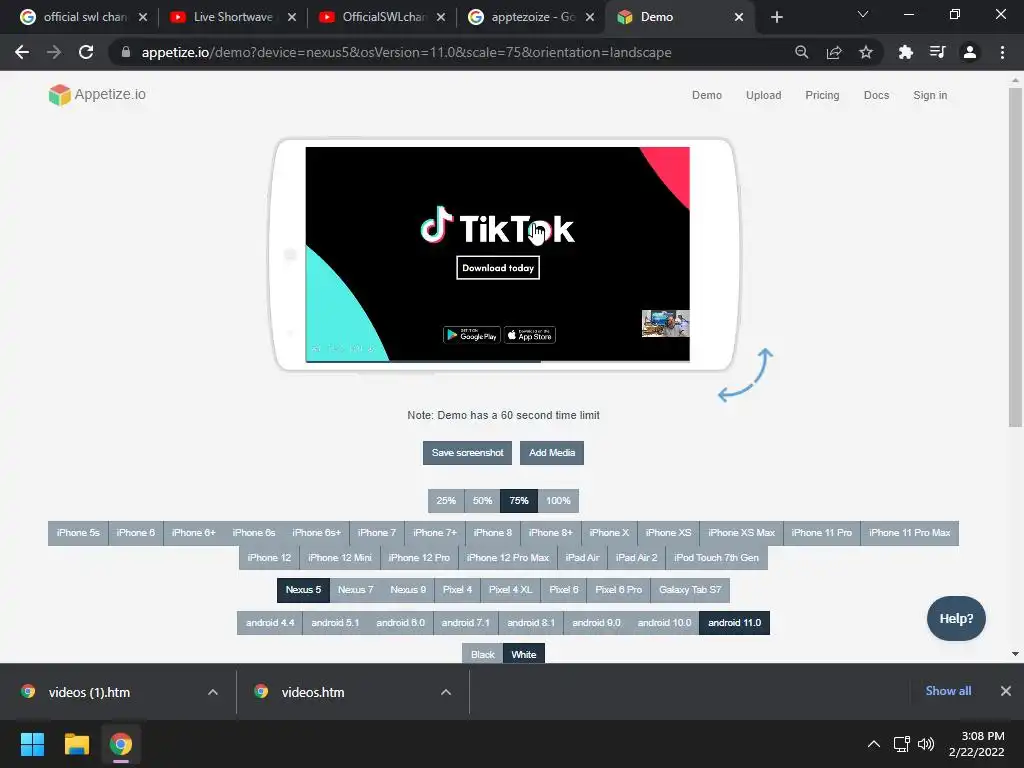Click Add Media button

552,453
